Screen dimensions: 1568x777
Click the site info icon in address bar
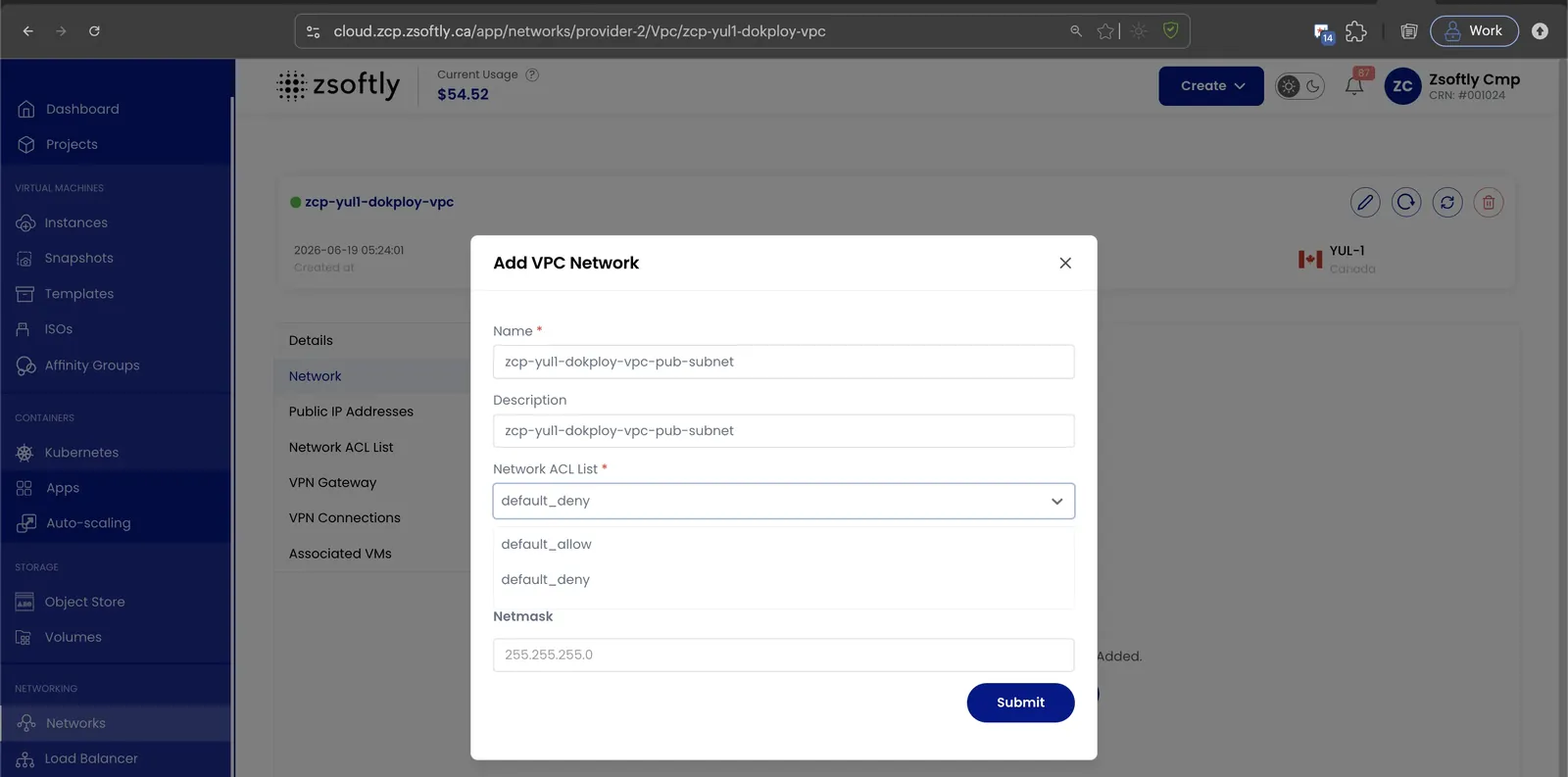[x=314, y=31]
